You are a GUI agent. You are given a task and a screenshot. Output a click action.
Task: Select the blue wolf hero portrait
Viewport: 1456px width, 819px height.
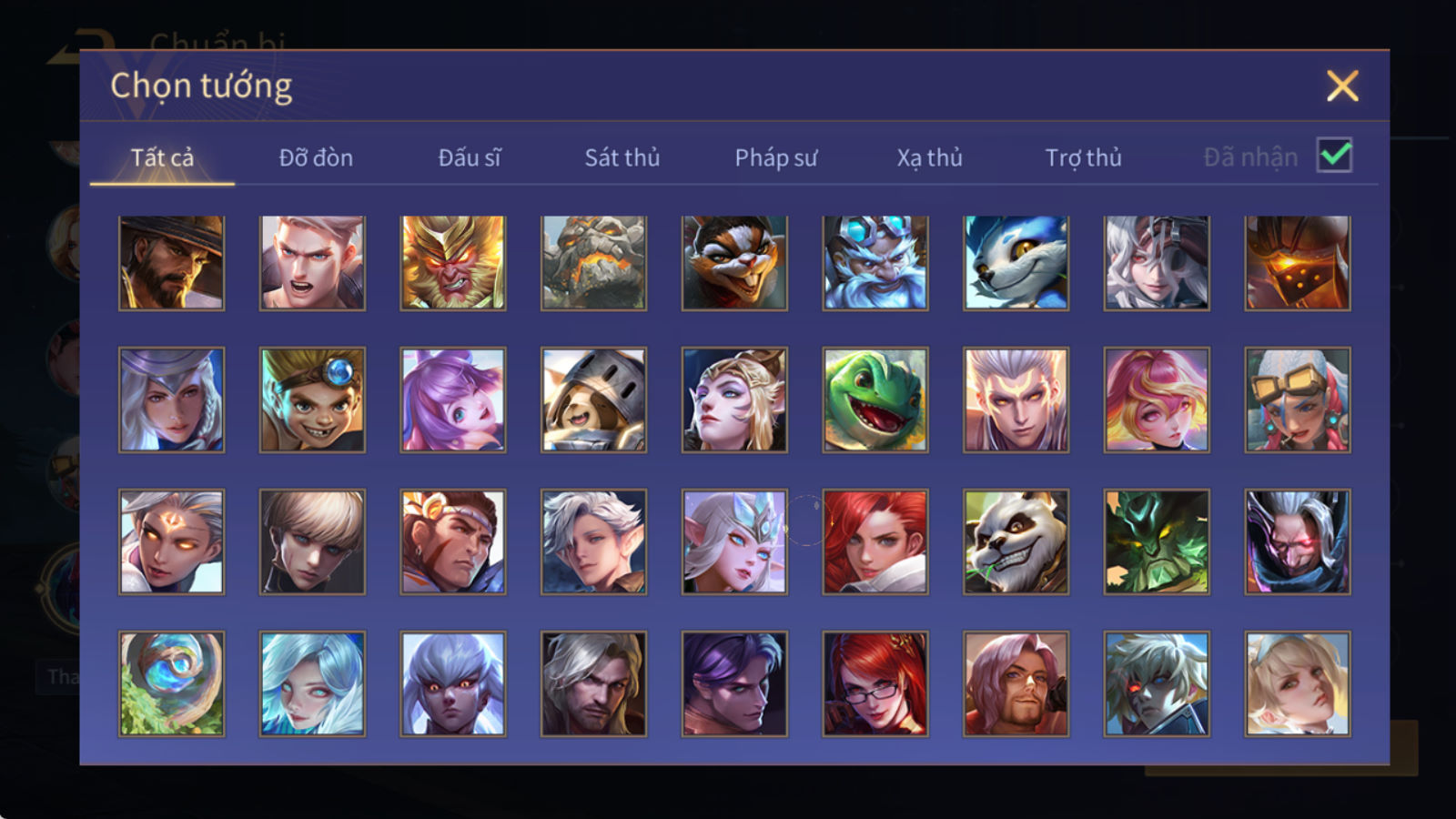click(x=1016, y=263)
